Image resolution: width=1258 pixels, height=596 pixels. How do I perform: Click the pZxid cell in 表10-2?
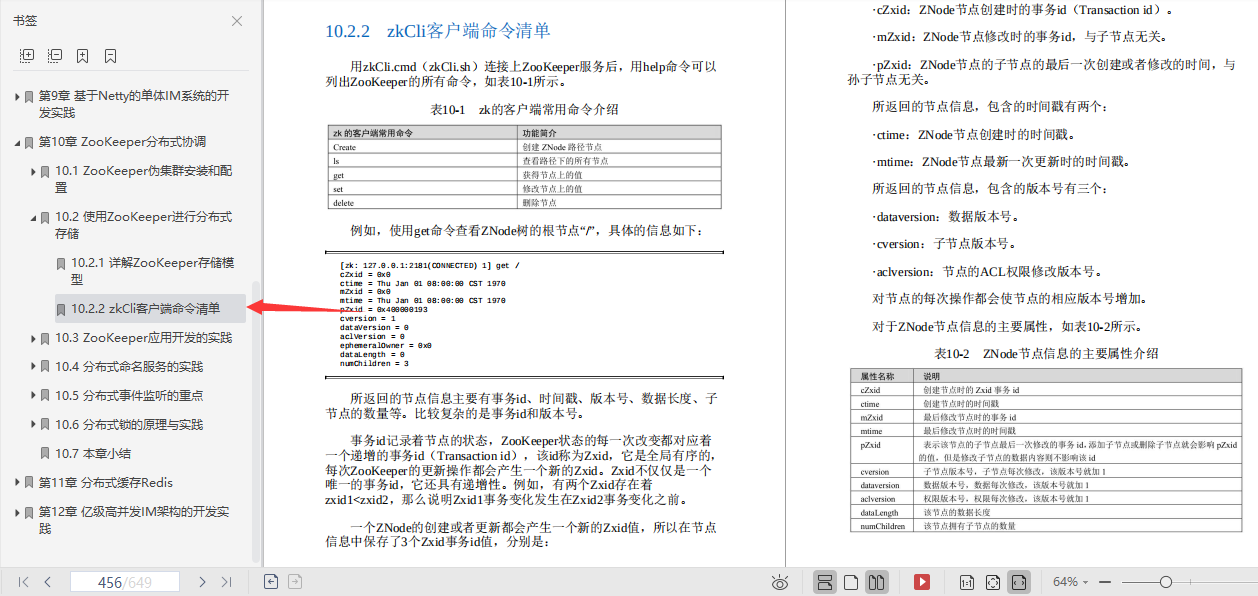[x=882, y=450]
